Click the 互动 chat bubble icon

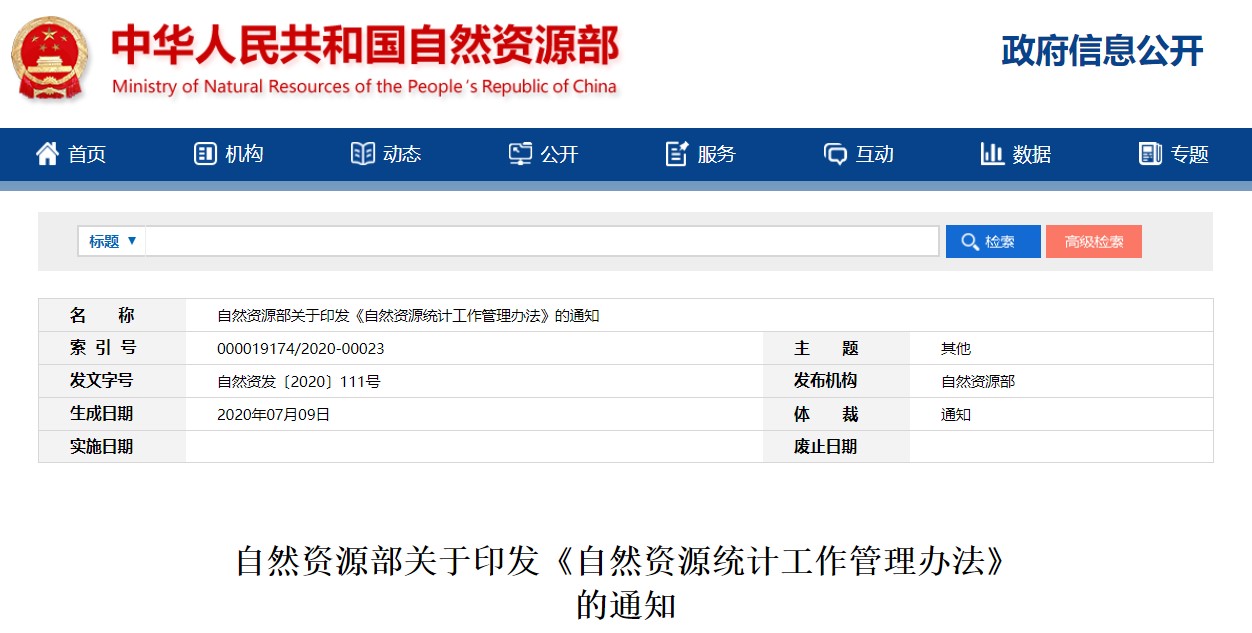pyautogui.click(x=835, y=154)
